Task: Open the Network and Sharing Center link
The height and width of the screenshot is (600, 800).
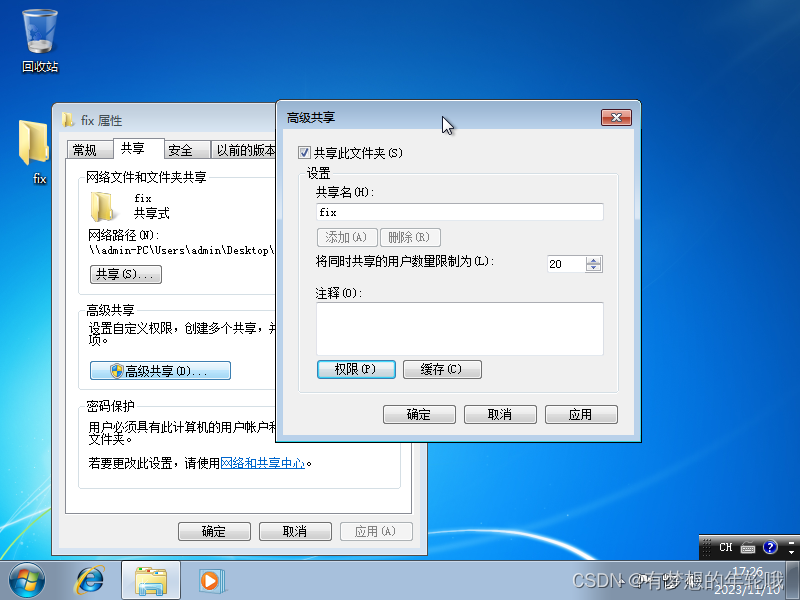Action: (x=262, y=463)
